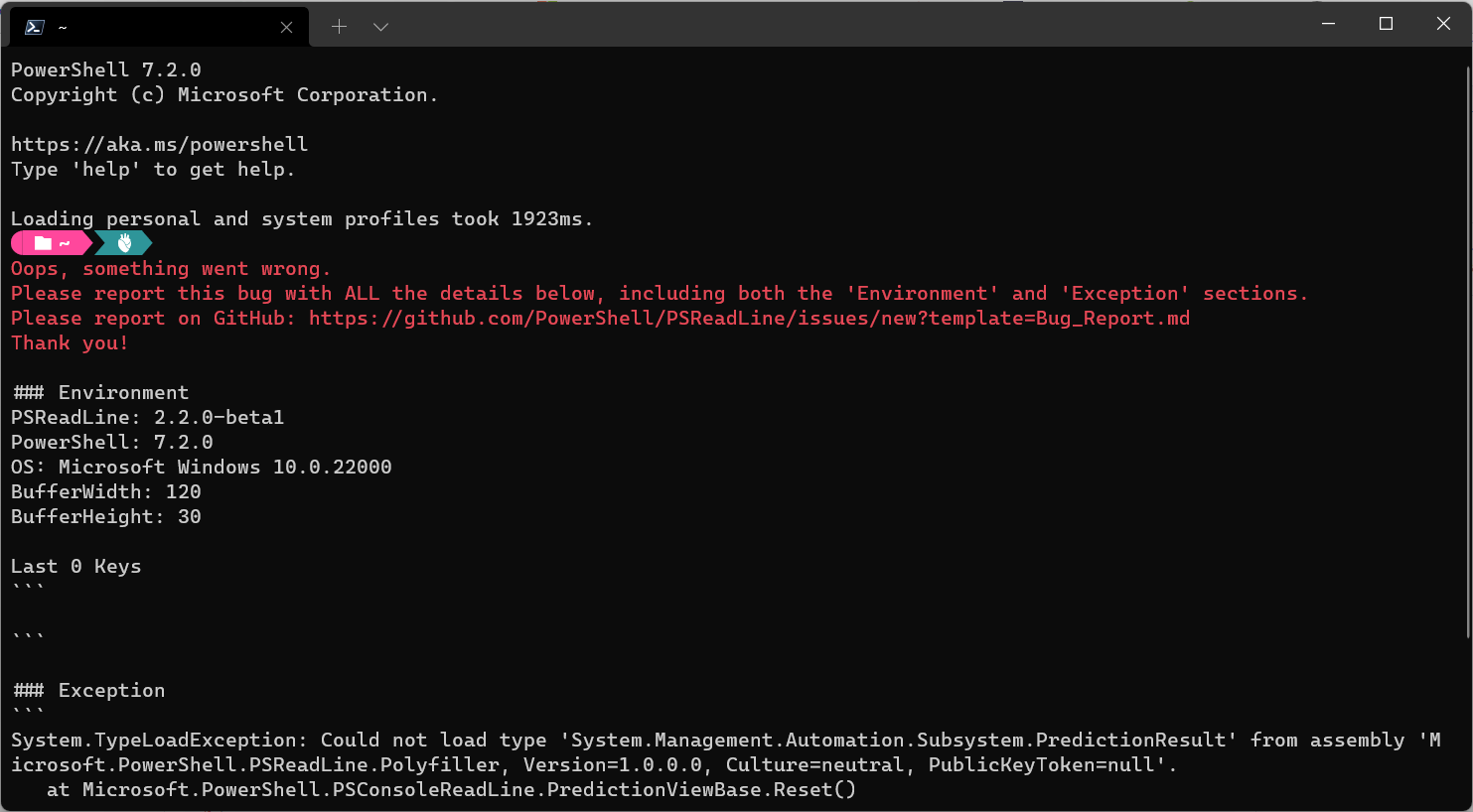
Task: Click the PowerShell icon on the terminal tab
Action: coord(34,26)
